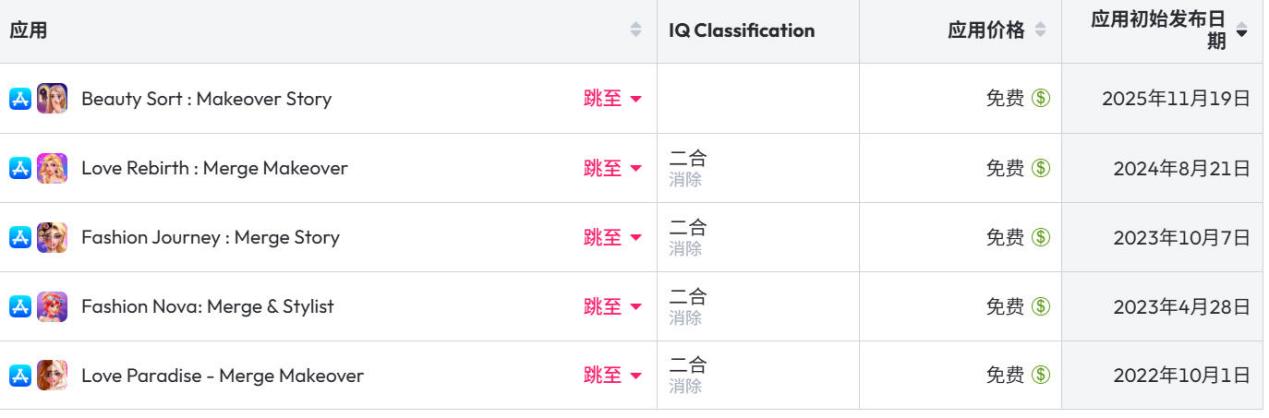Sort by 应用初始发布日期 column header

pyautogui.click(x=1242, y=31)
